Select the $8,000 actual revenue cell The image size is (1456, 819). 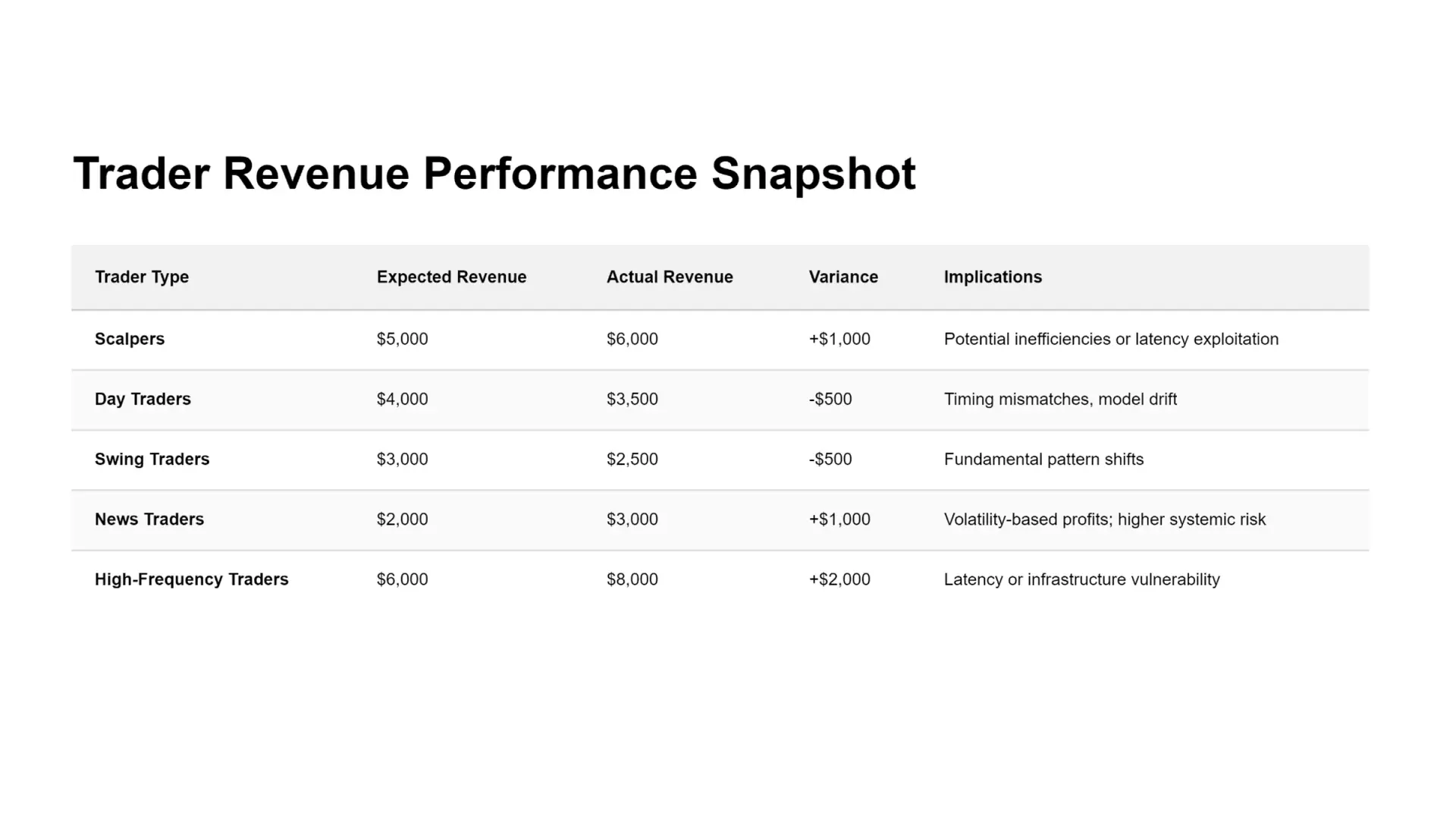pos(632,579)
